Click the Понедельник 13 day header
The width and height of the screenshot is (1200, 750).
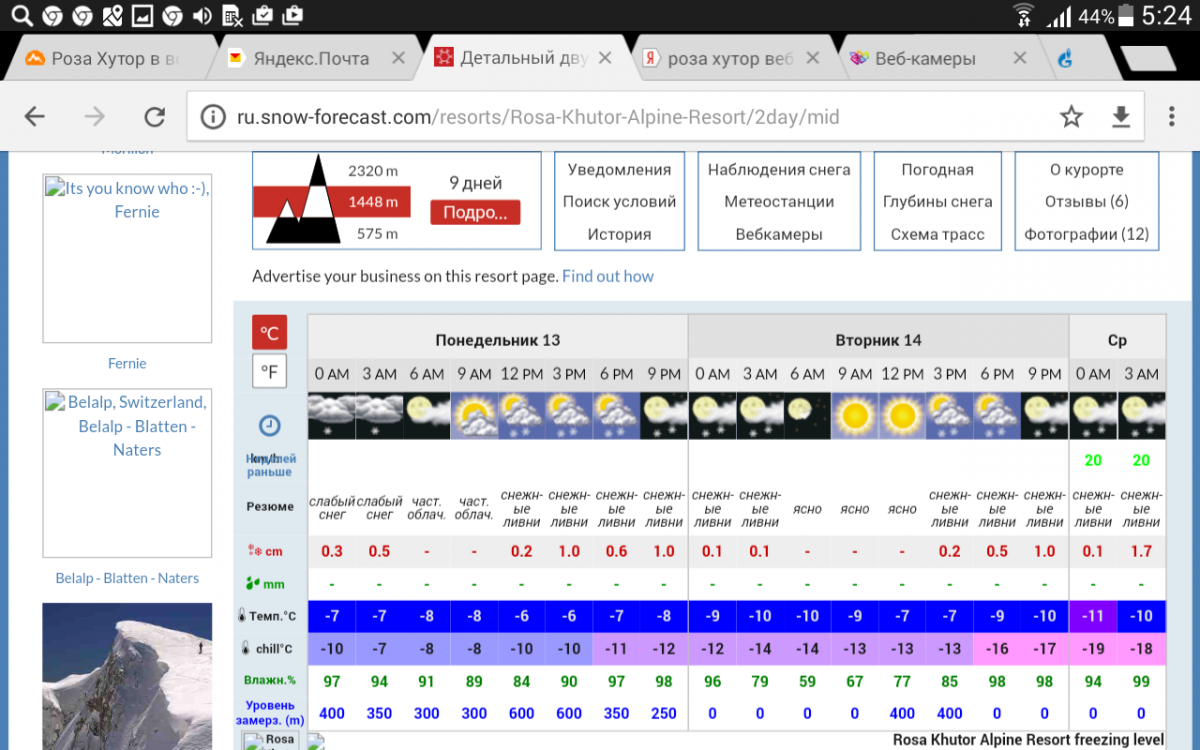pyautogui.click(x=497, y=340)
